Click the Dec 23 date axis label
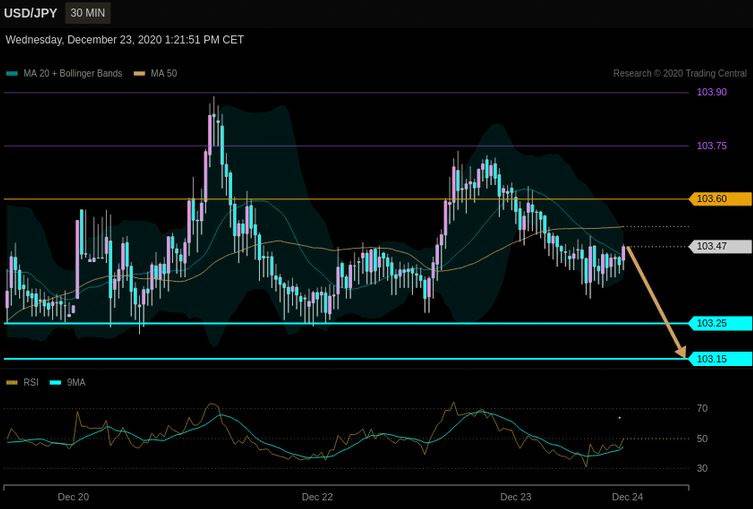This screenshot has width=753, height=509. (x=516, y=497)
